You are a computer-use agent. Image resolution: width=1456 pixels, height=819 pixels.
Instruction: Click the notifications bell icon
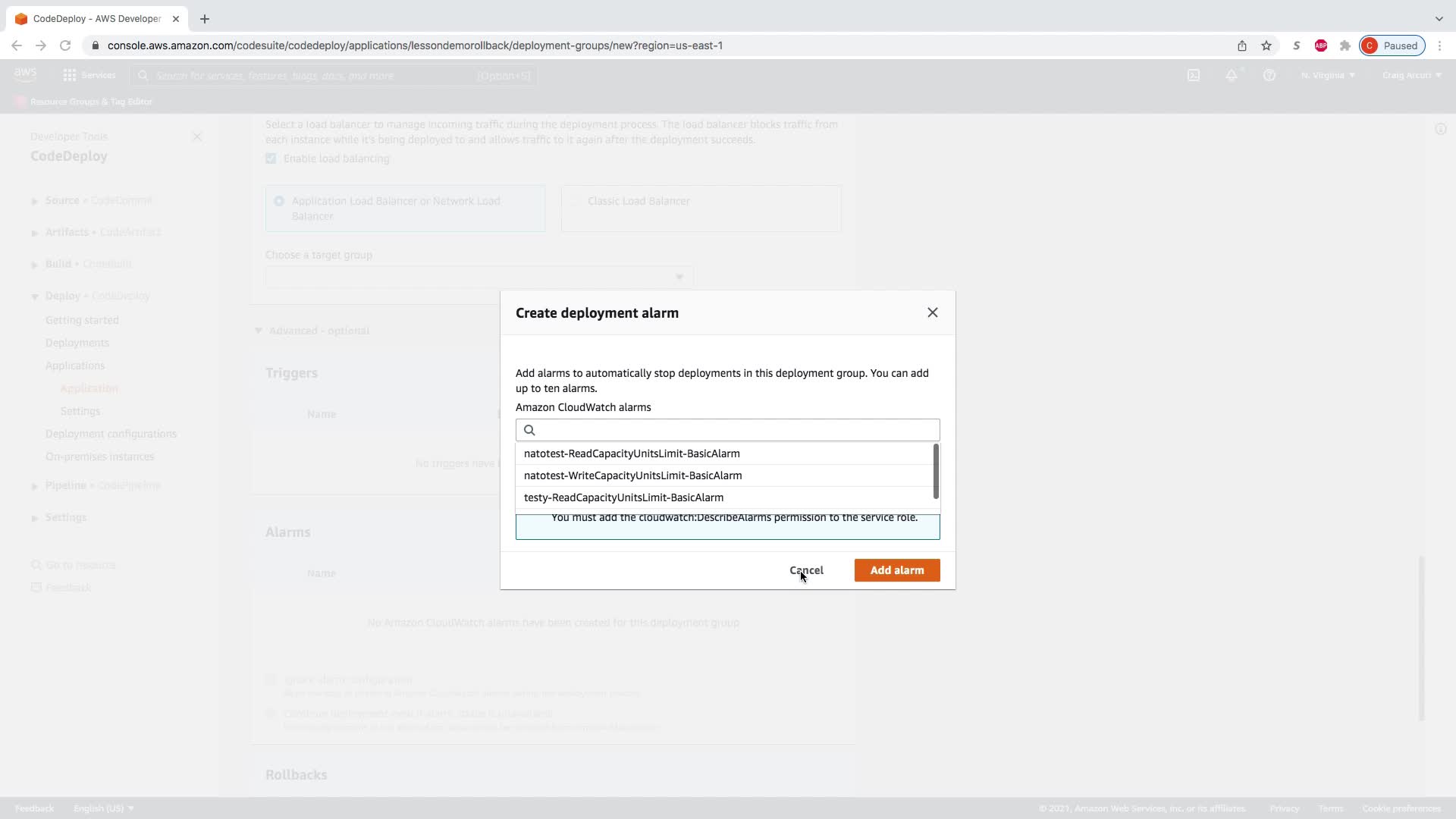(x=1232, y=75)
